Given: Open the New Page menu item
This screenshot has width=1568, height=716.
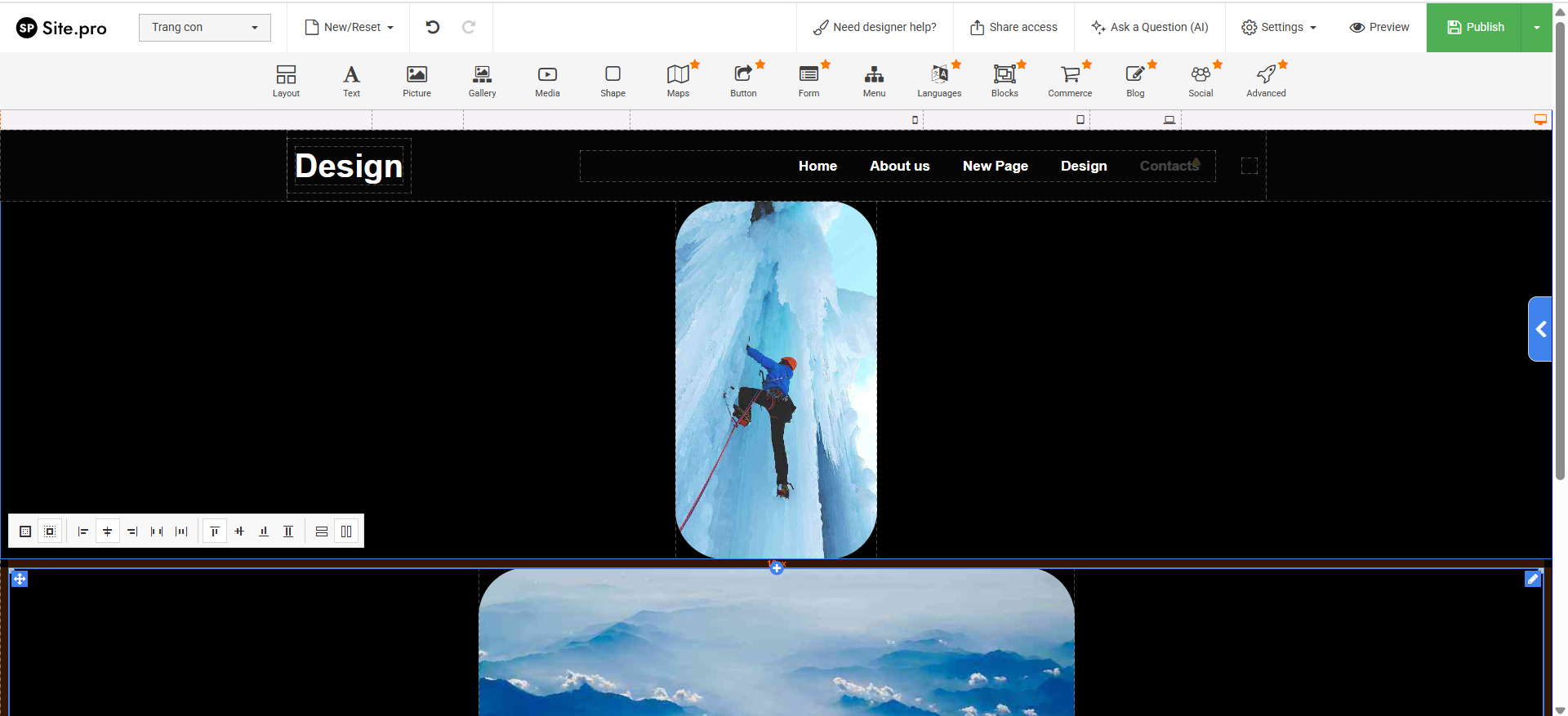Looking at the screenshot, I should pos(995,166).
